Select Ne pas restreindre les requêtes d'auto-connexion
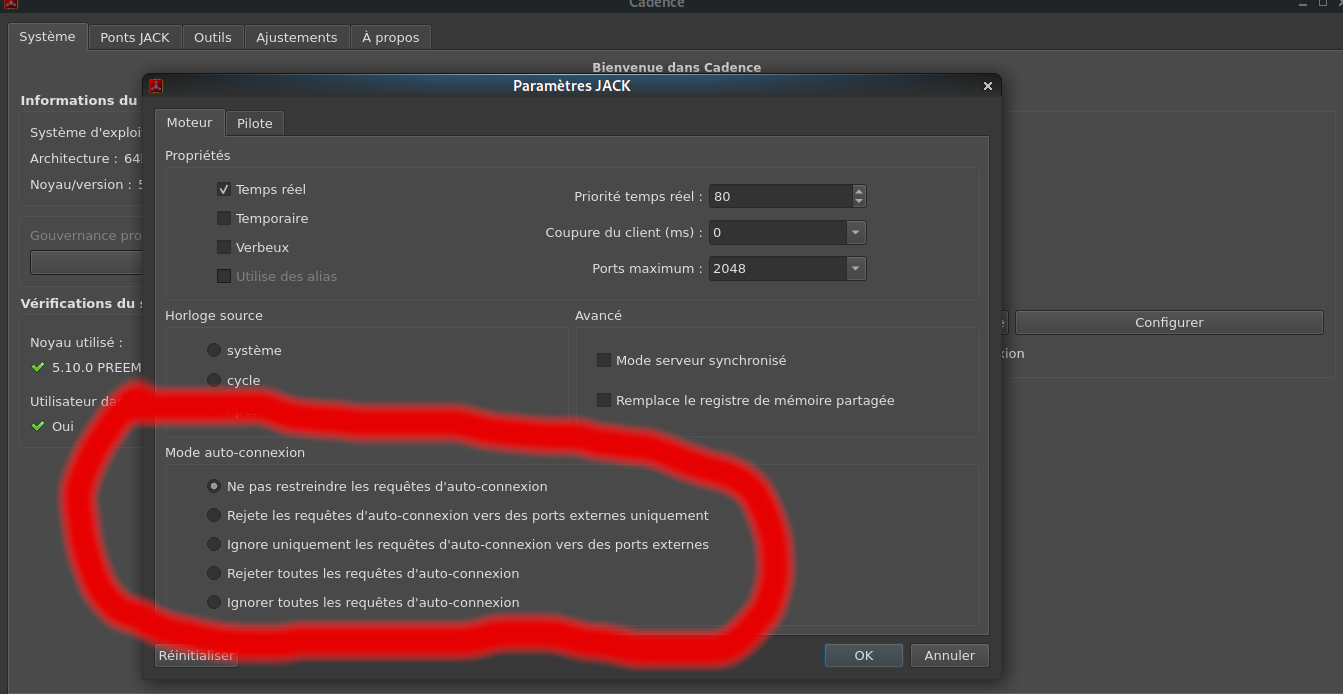Image resolution: width=1343 pixels, height=694 pixels. (214, 486)
